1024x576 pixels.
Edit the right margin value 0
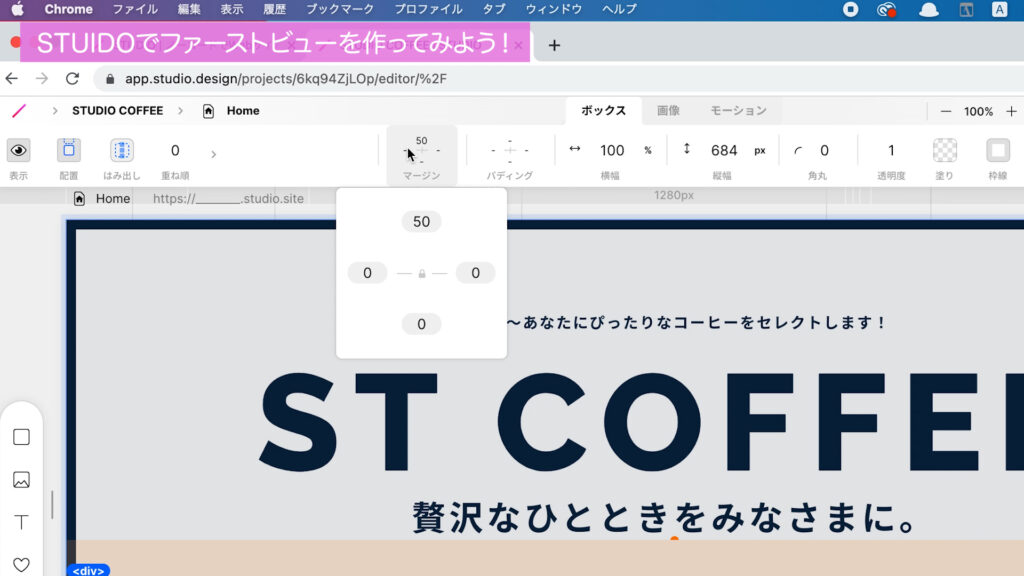tap(475, 272)
